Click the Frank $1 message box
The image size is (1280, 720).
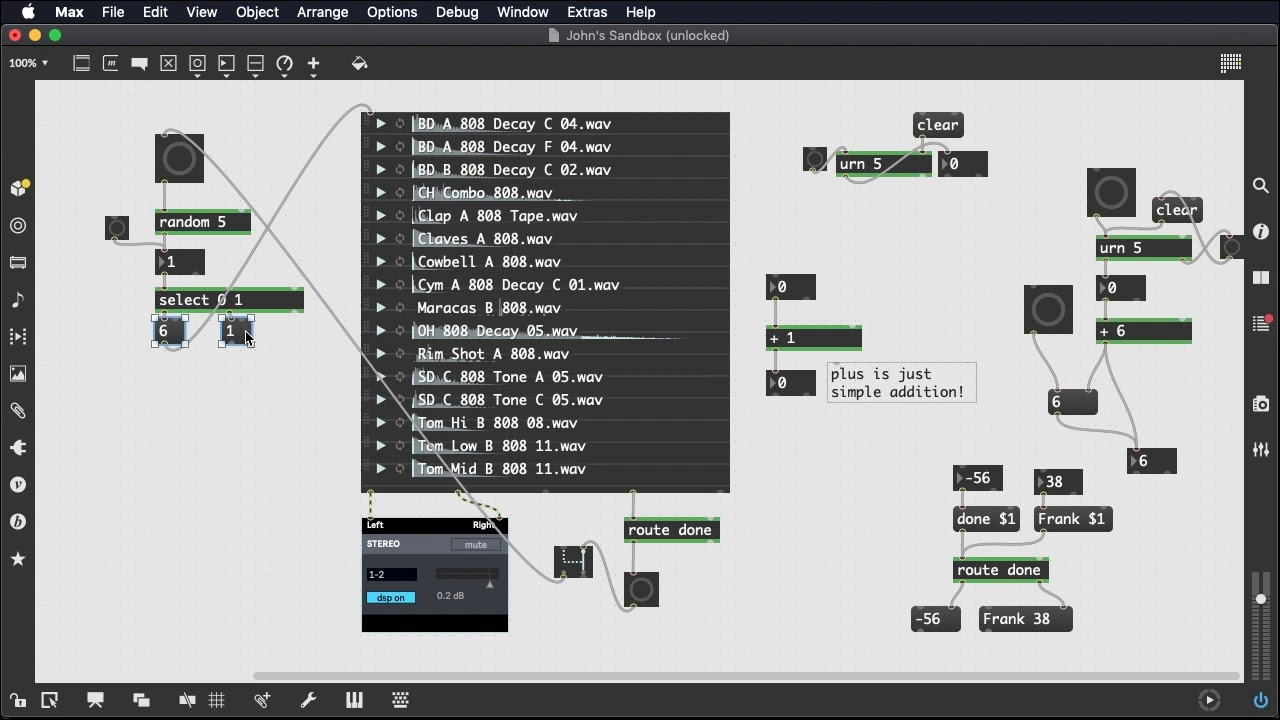coord(1072,519)
